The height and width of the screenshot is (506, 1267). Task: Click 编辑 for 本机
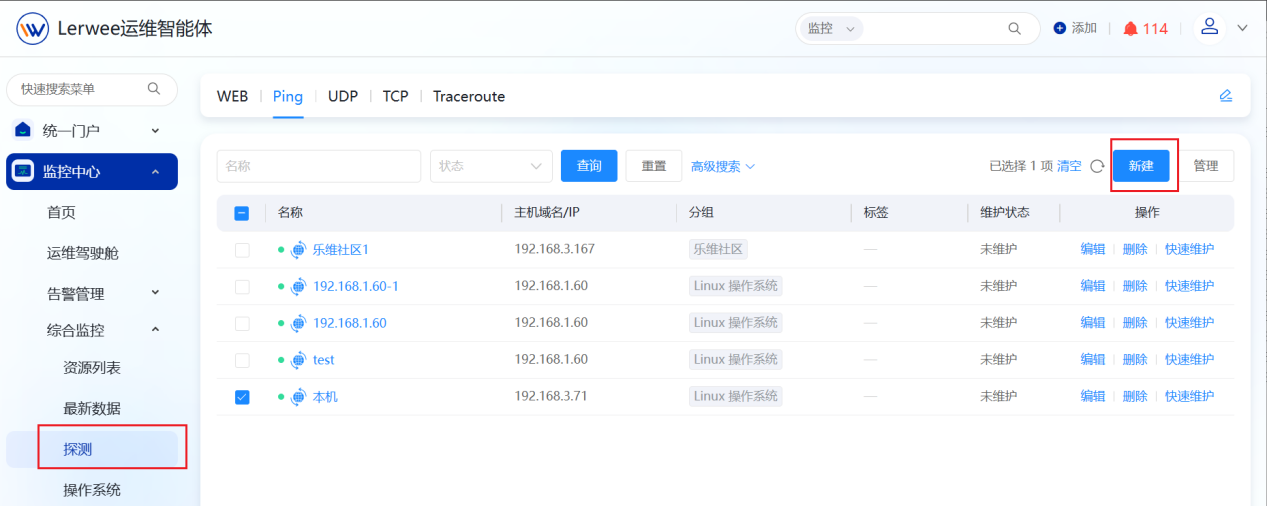1093,397
